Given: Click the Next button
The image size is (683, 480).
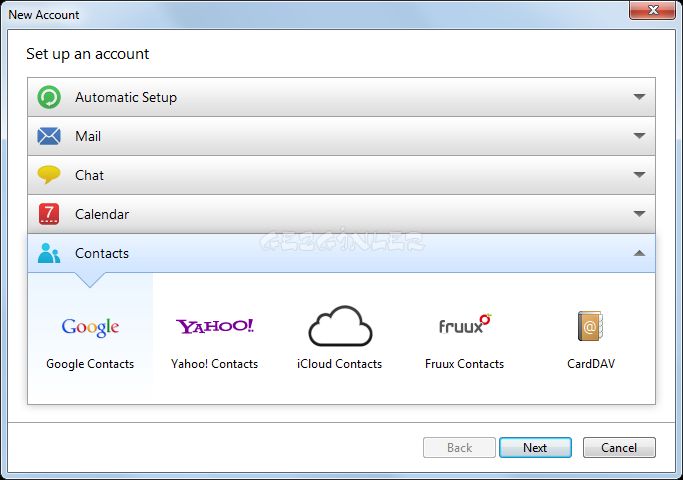Looking at the screenshot, I should 535,447.
